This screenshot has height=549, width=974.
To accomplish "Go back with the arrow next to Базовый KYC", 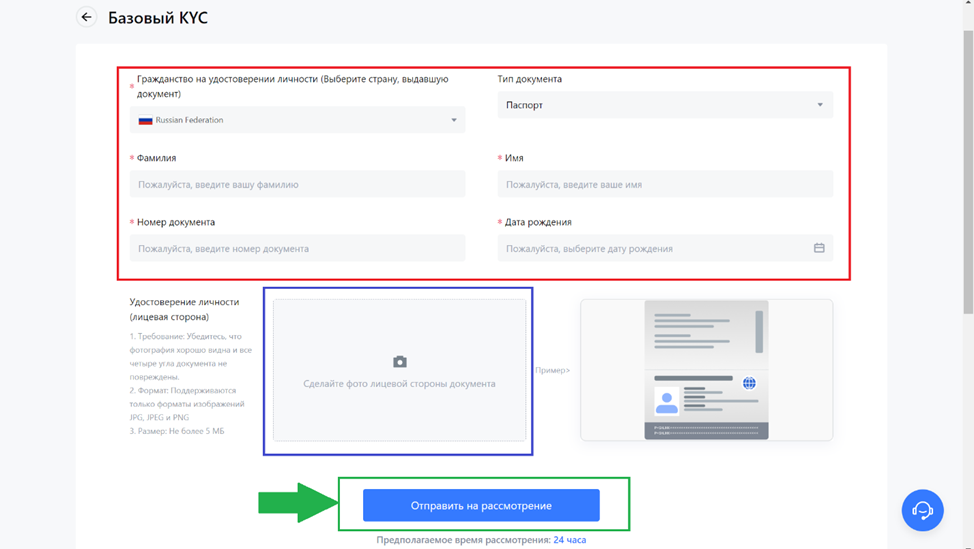I will click(x=86, y=17).
